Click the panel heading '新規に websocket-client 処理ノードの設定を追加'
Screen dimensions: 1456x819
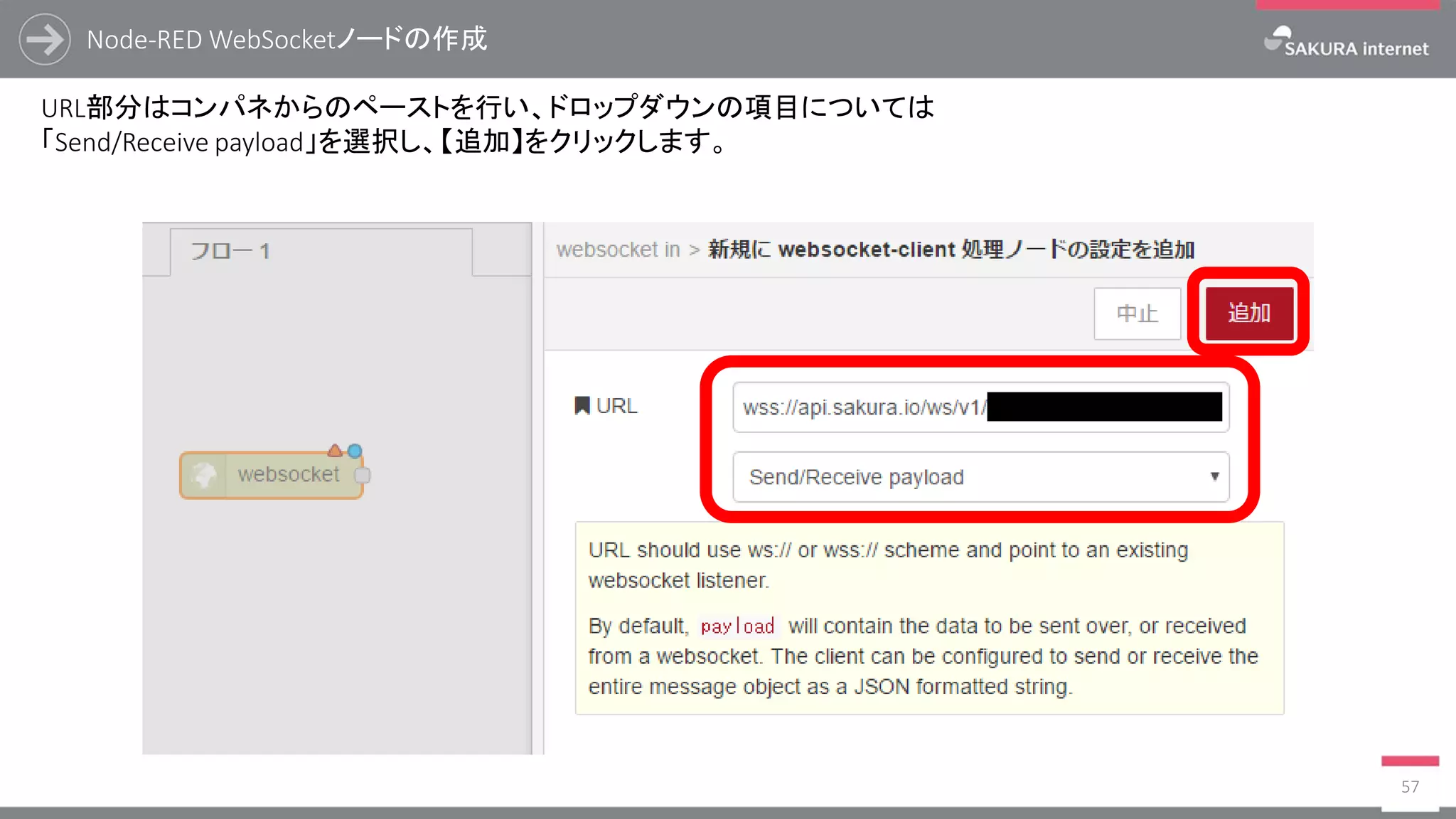coord(951,250)
